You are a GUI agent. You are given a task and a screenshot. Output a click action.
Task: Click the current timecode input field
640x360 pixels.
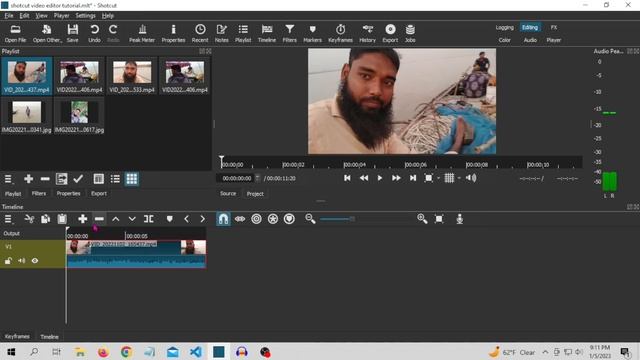(237, 178)
